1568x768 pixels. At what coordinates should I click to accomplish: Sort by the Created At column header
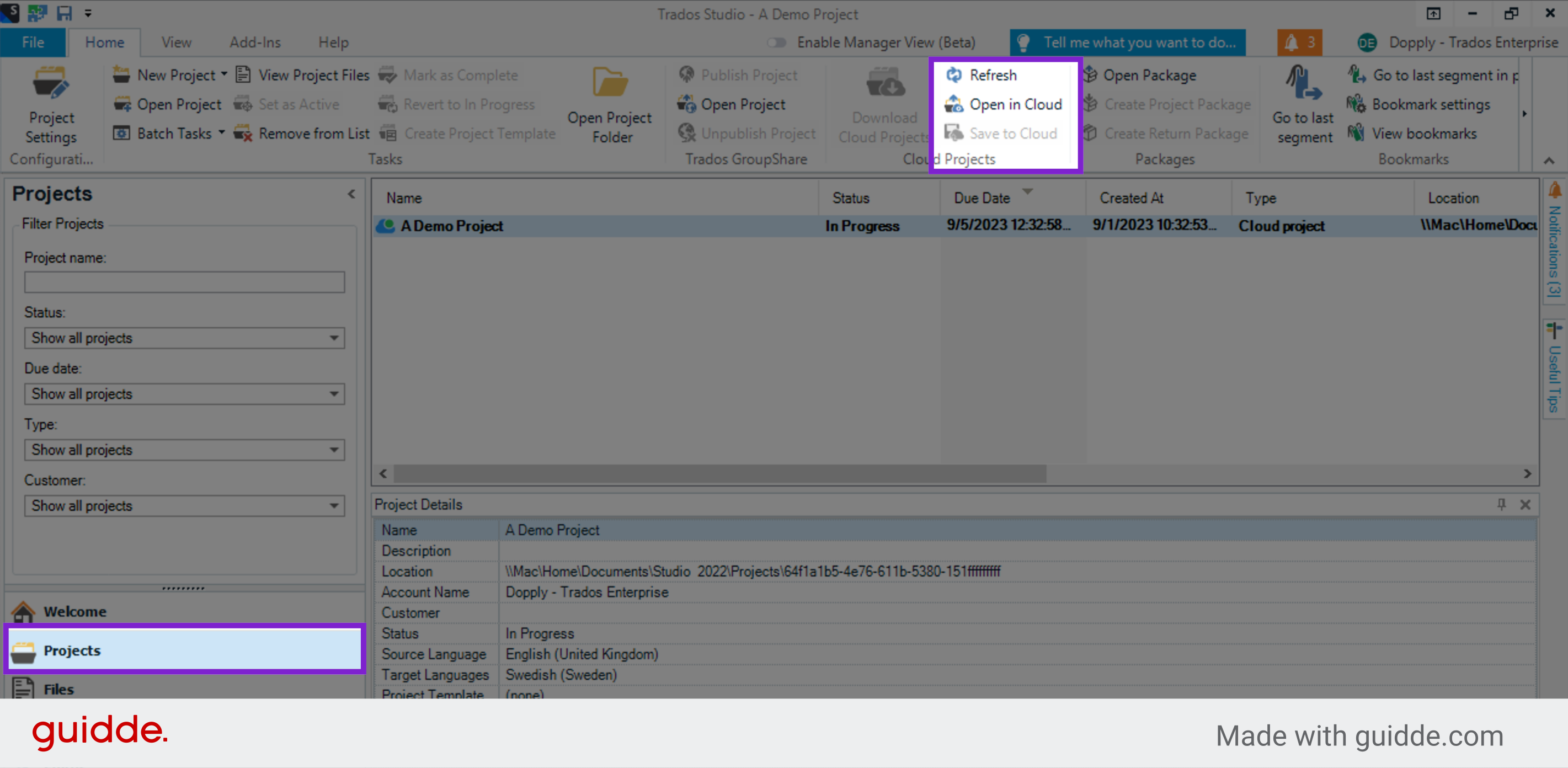[1160, 198]
